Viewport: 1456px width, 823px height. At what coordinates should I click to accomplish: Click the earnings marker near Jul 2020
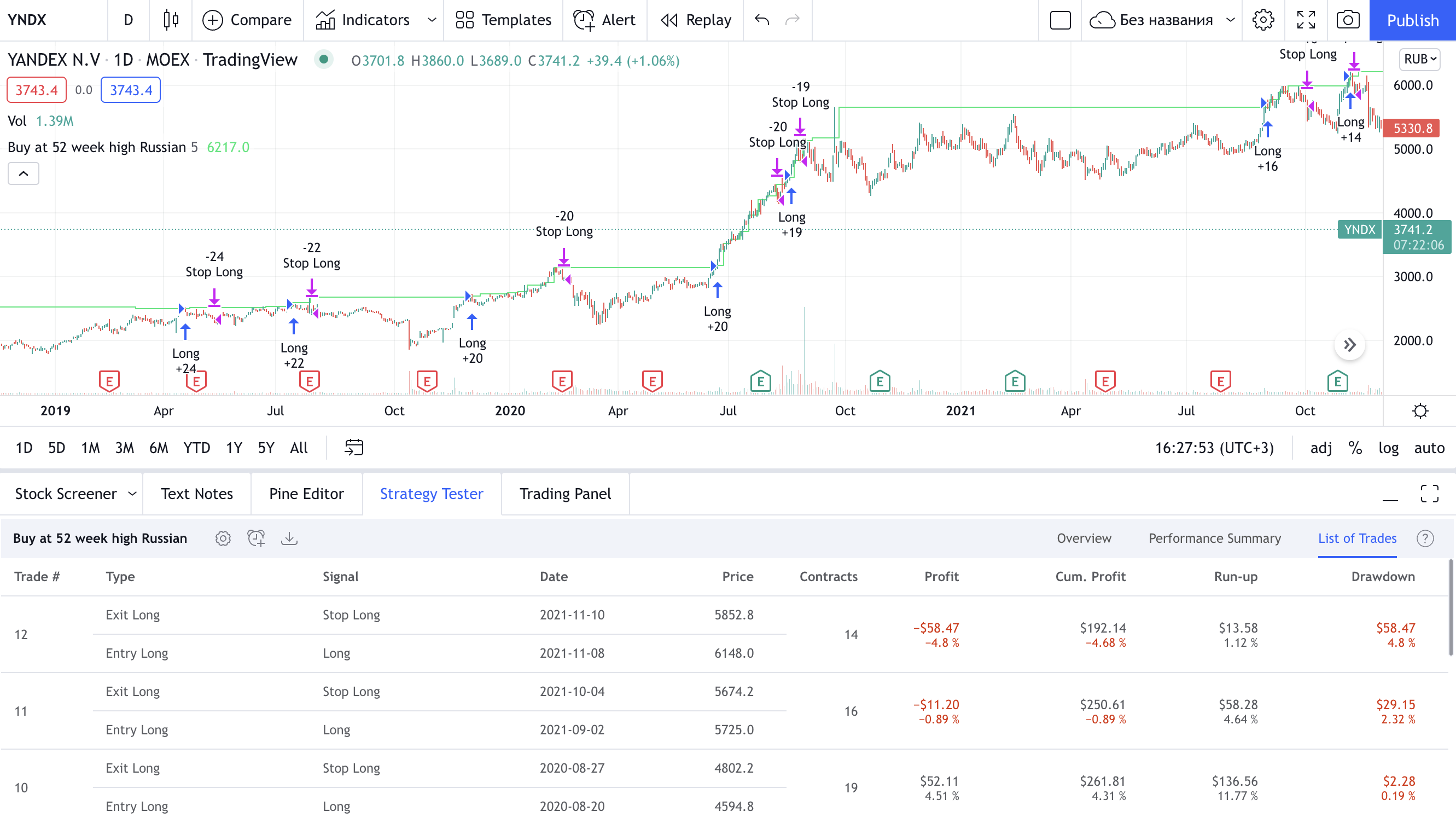[x=761, y=381]
